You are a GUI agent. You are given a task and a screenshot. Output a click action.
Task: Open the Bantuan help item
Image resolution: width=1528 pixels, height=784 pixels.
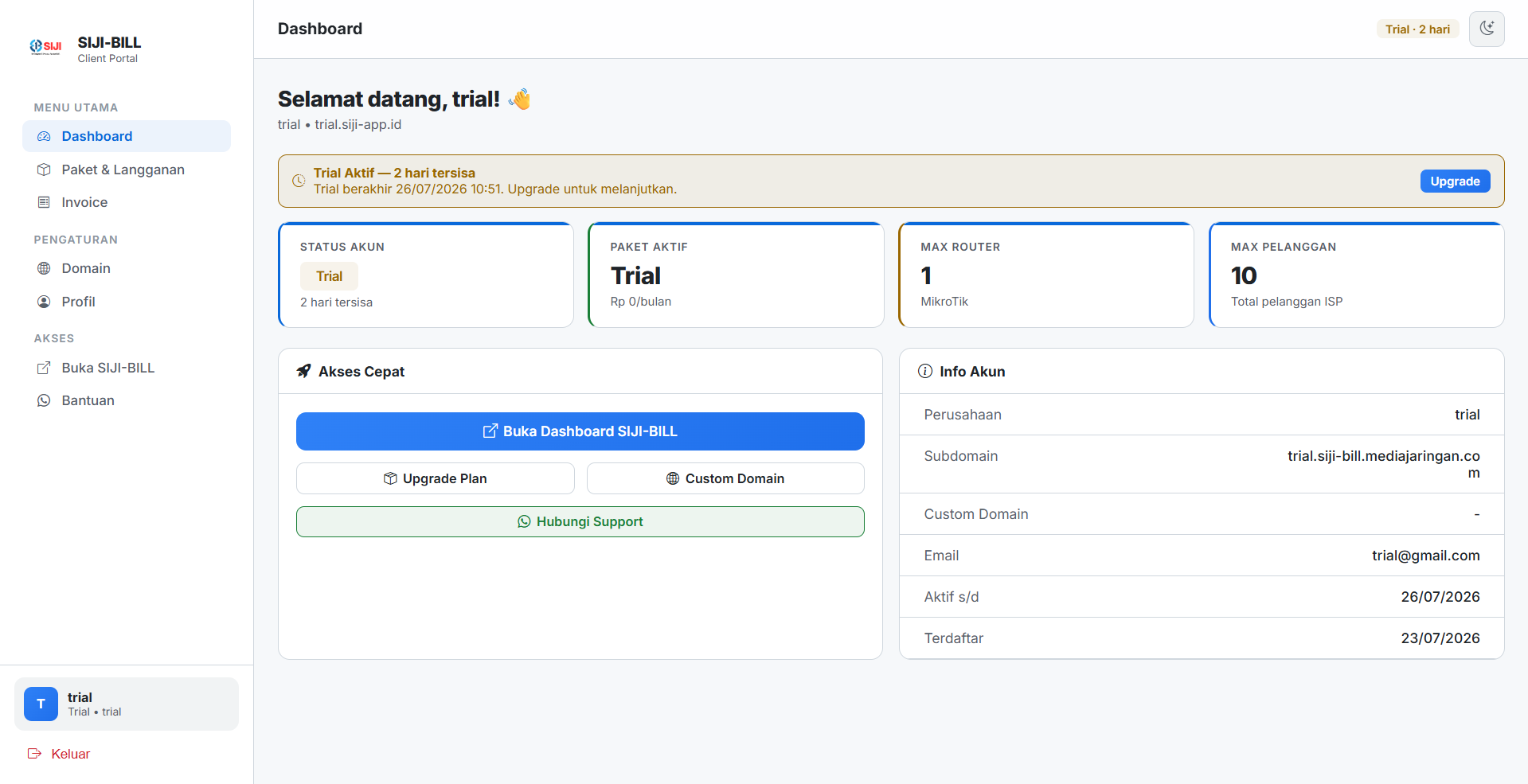click(x=127, y=400)
